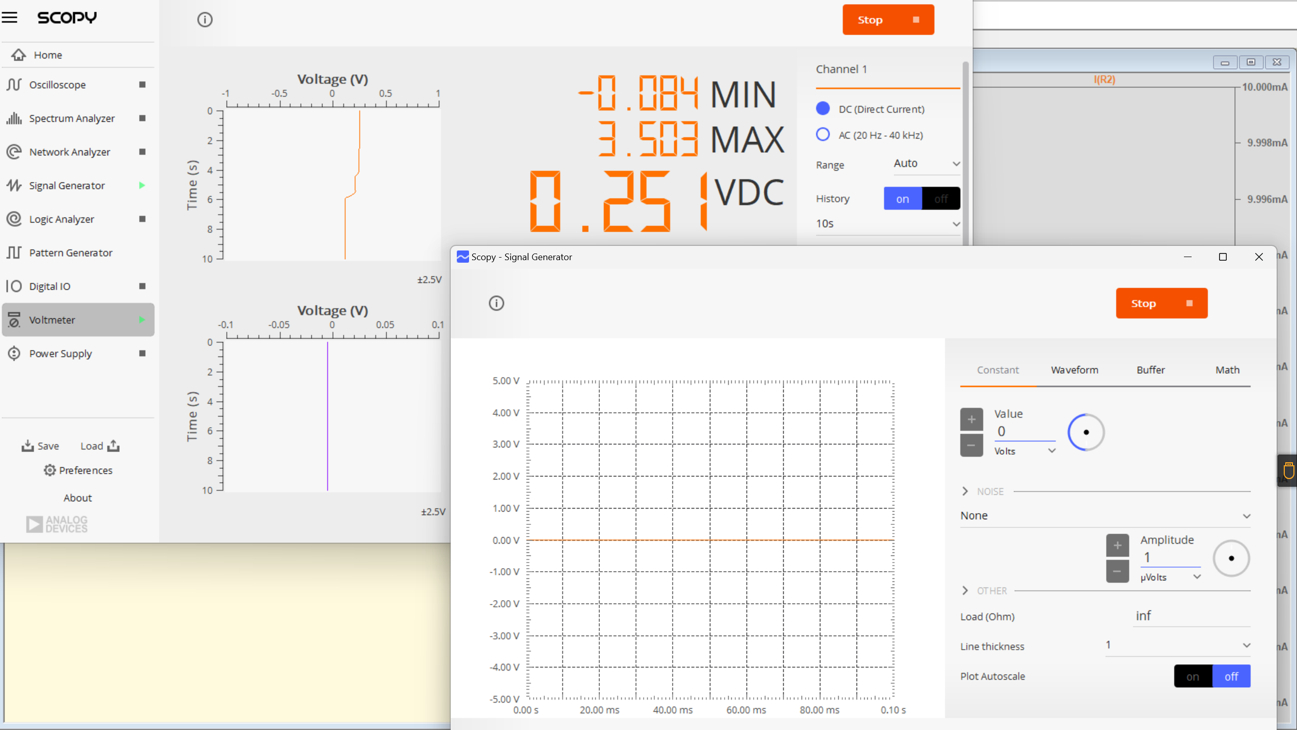The image size is (1299, 730).
Task: Open the About page
Action: coord(77,498)
